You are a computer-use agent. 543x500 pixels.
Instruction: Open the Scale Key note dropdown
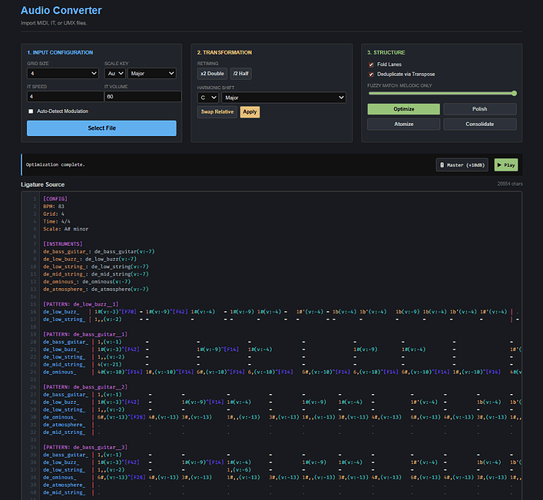(115, 73)
